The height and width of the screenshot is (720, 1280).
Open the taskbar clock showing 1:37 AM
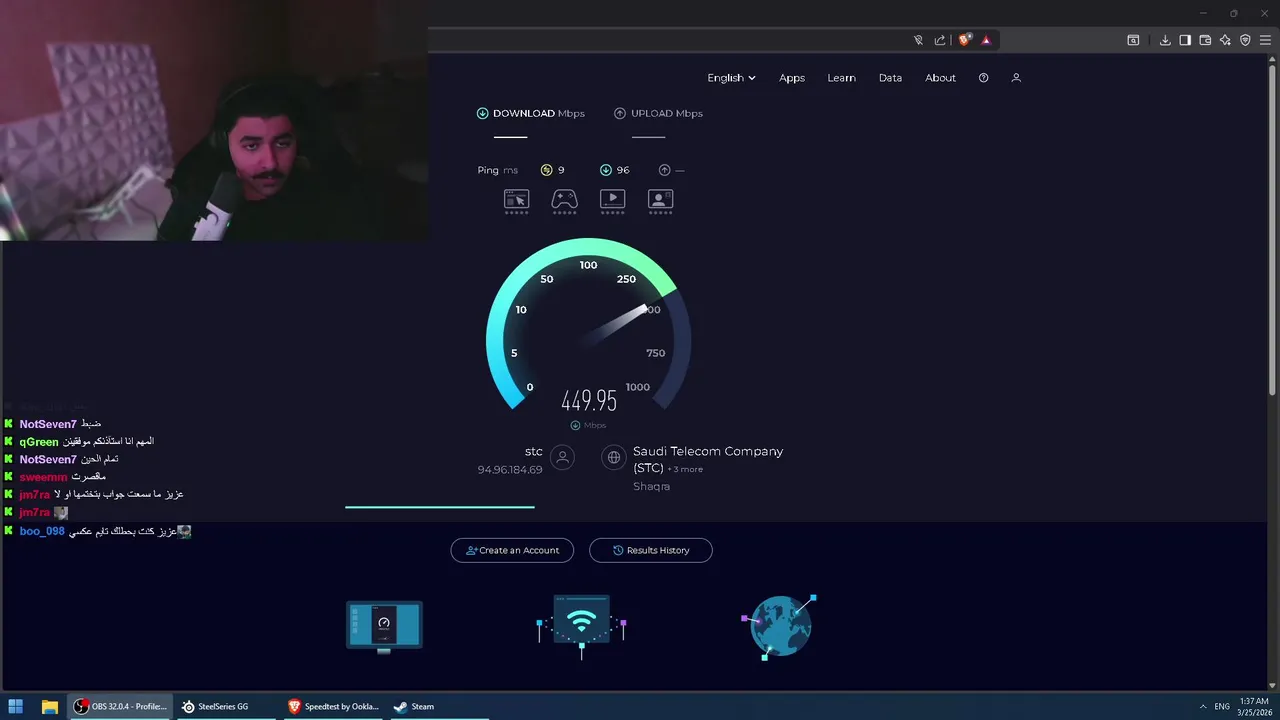[1254, 706]
